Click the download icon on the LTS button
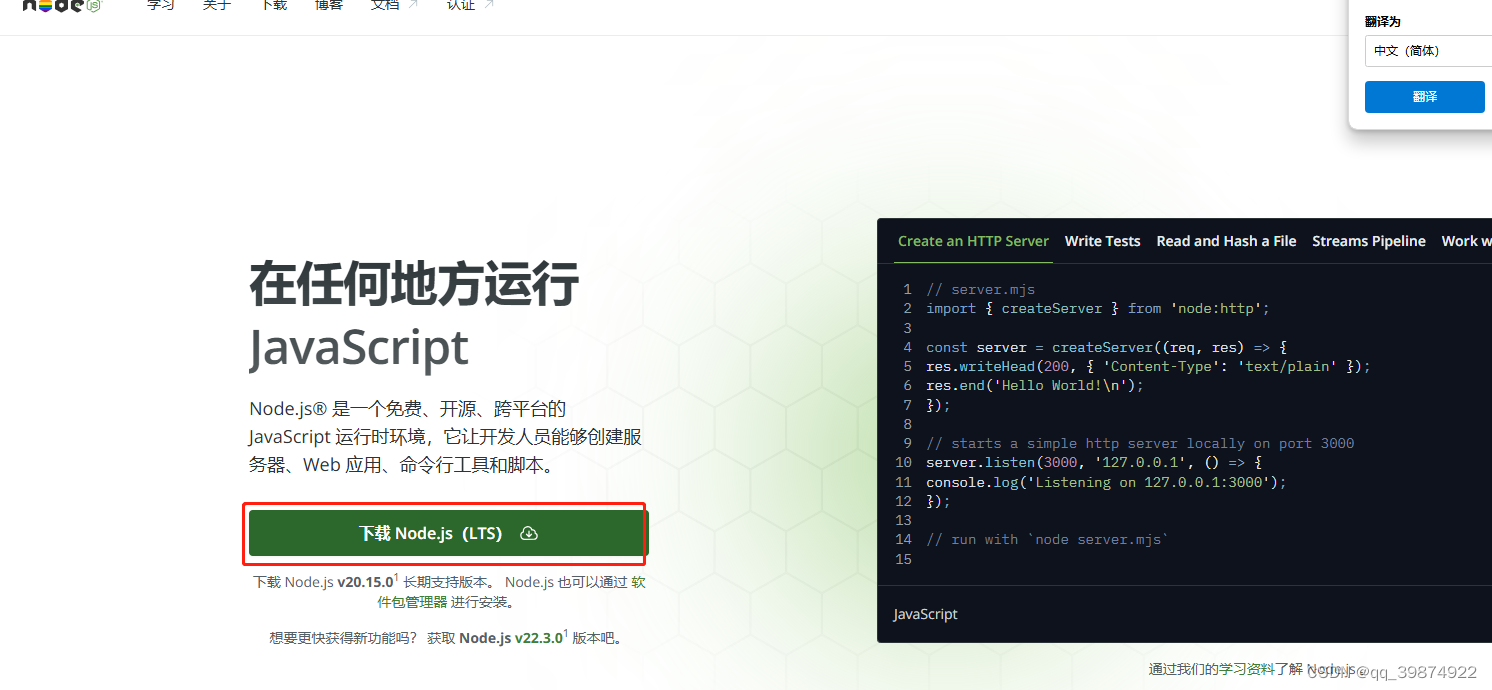Image resolution: width=1492 pixels, height=690 pixels. point(529,533)
